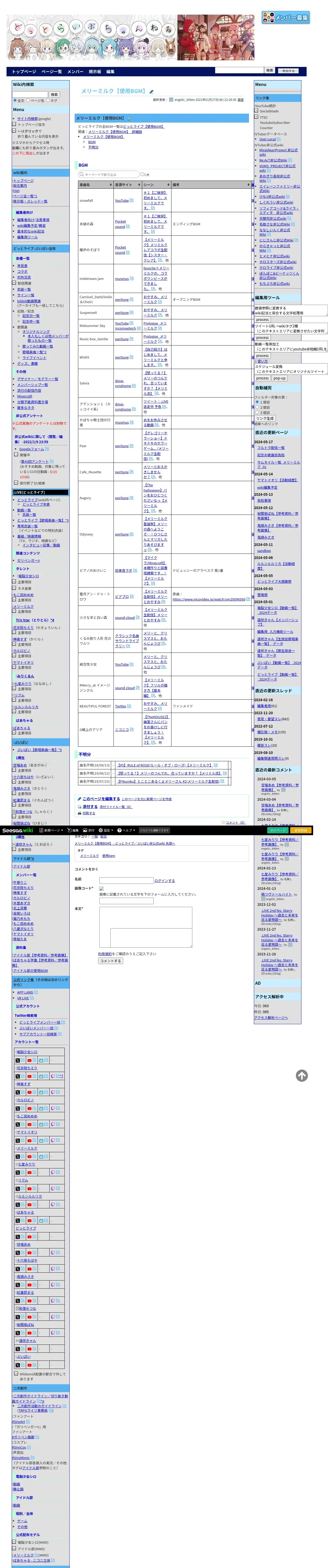Select the ページ名 search radio button
This screenshot has width=328, height=1568.
click(28, 100)
